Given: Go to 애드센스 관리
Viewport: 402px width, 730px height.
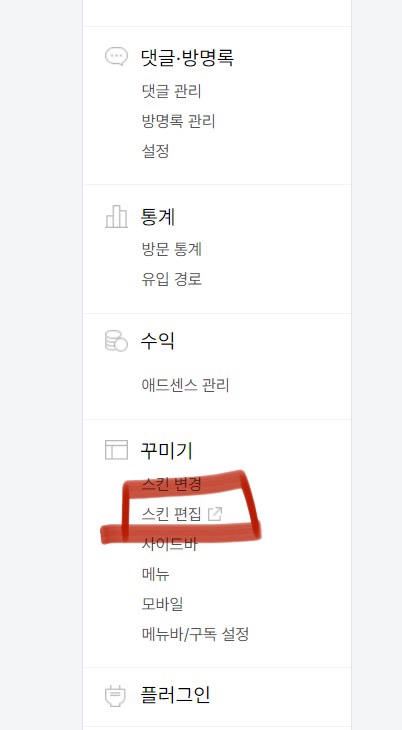Looking at the screenshot, I should pyautogui.click(x=185, y=385).
